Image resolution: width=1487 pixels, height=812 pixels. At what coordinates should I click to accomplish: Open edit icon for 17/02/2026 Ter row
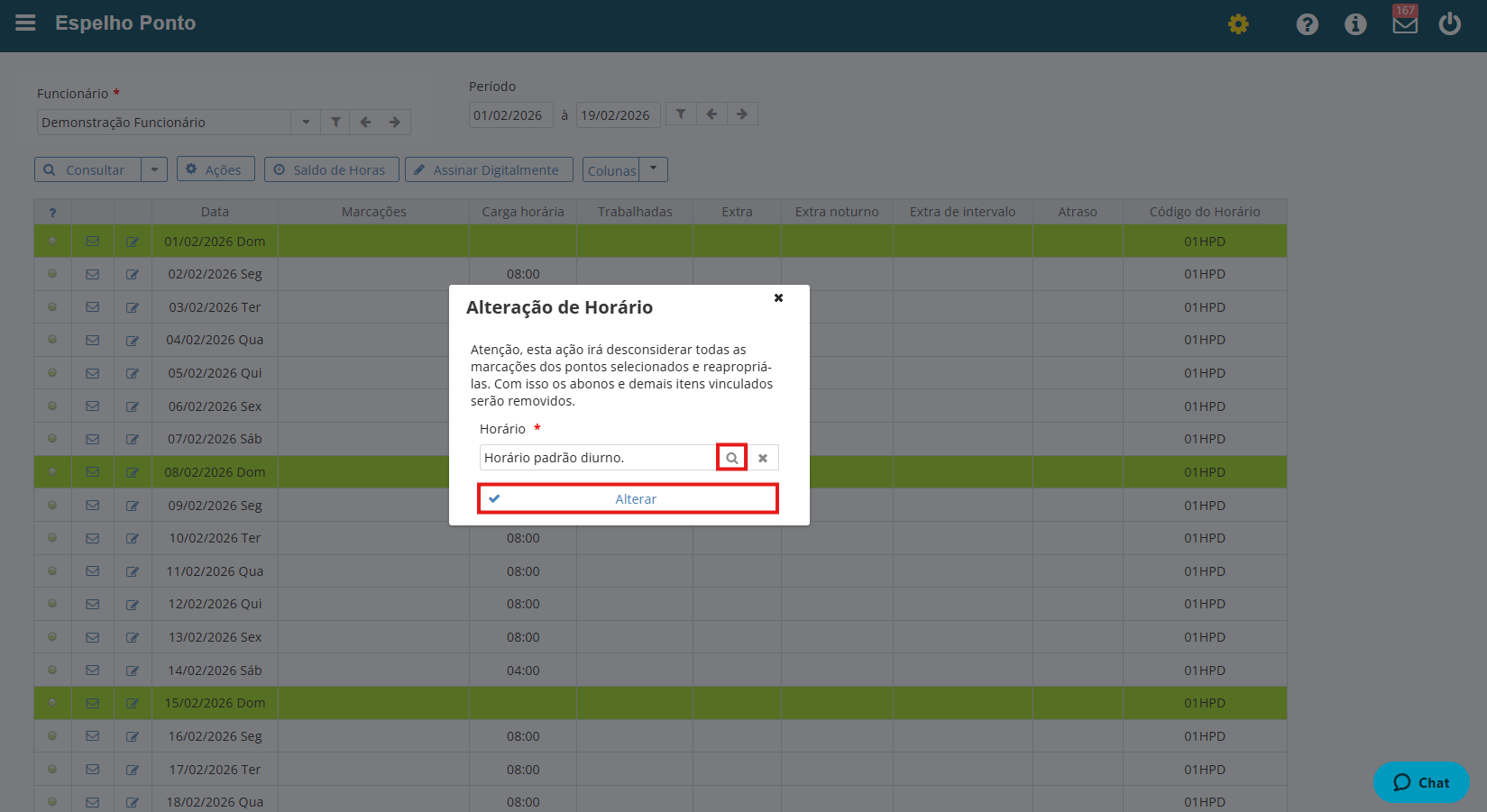tap(133, 770)
